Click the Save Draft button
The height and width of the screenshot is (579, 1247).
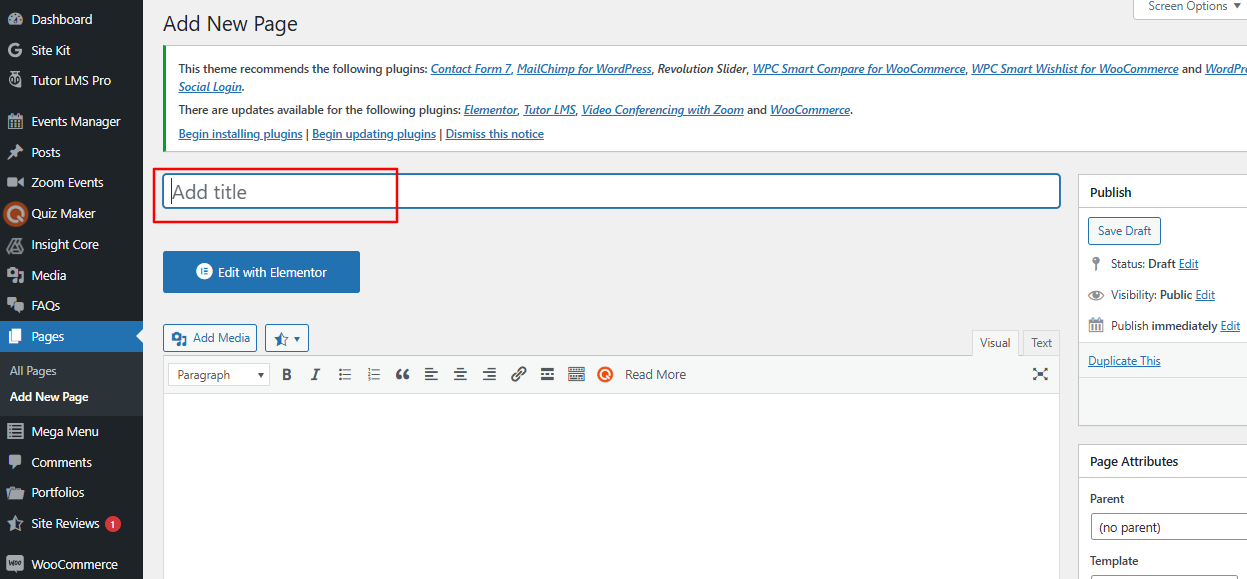[1124, 231]
